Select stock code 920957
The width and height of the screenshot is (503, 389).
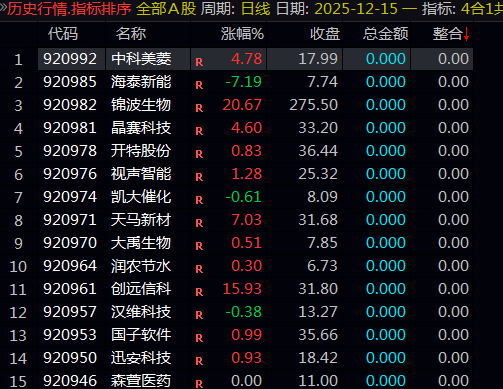(x=70, y=312)
